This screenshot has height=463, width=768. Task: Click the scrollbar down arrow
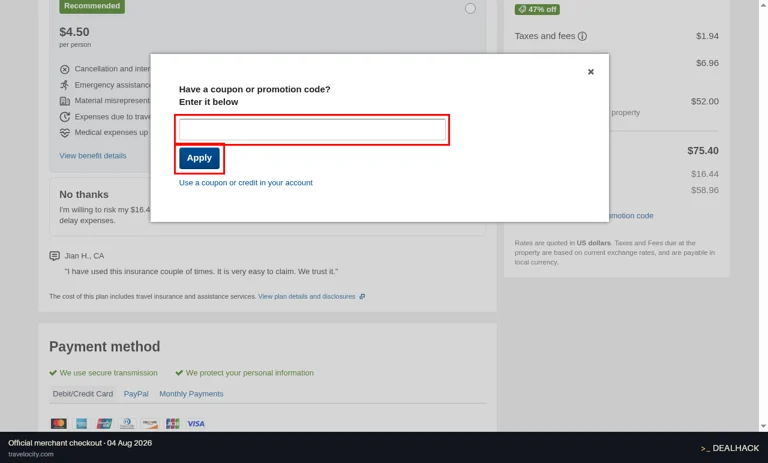(x=763, y=426)
